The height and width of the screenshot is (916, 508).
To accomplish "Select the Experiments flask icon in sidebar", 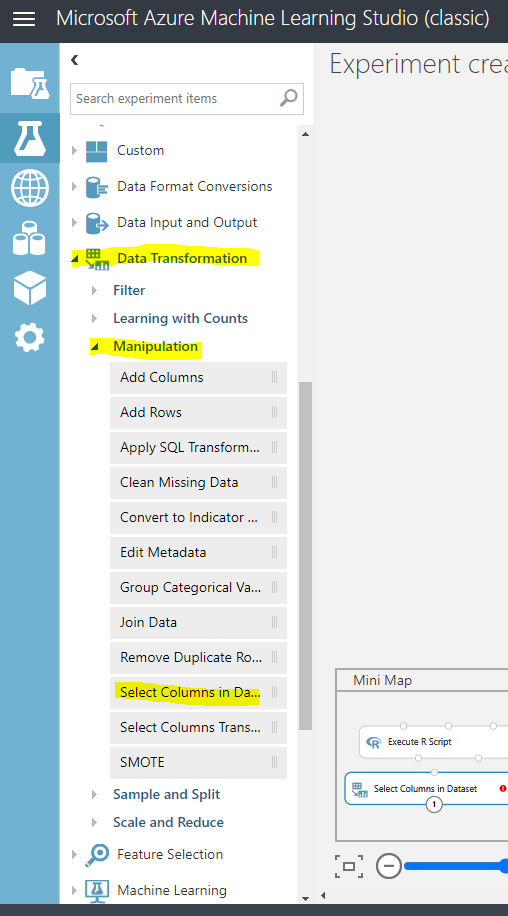I will click(x=30, y=138).
